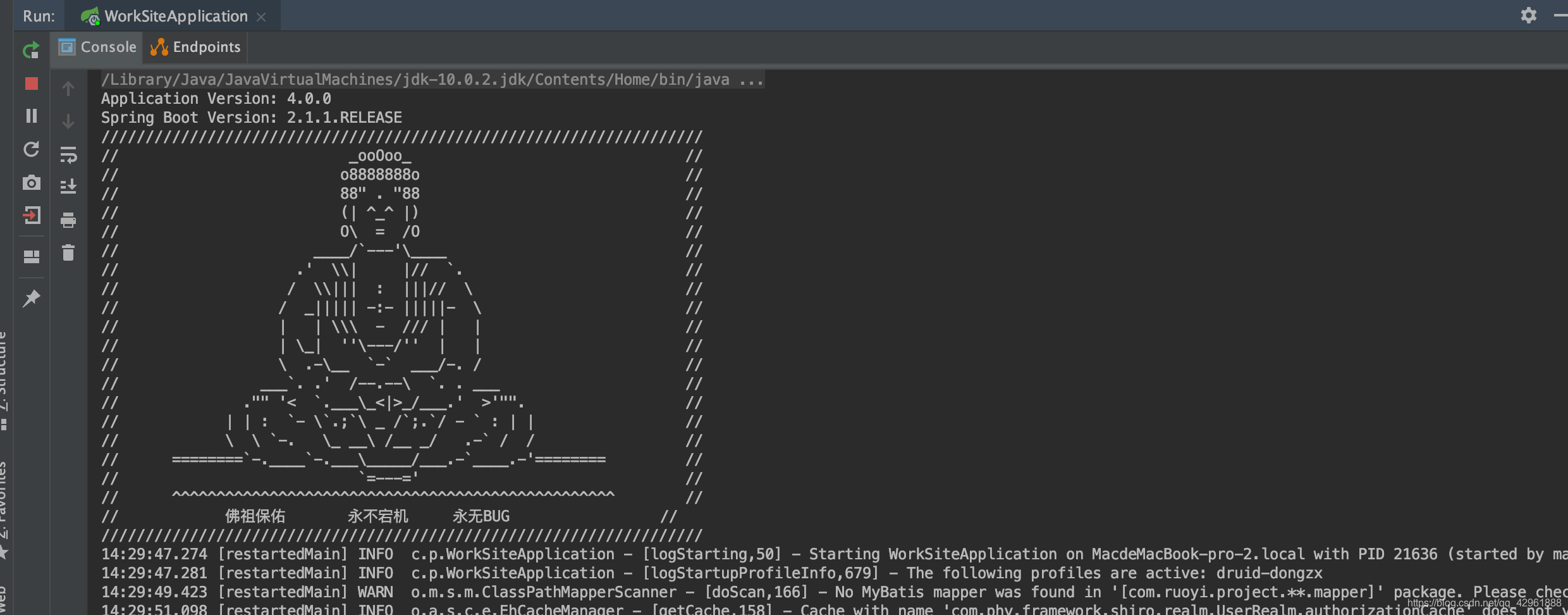Hide the Run tool window via the minimize dash
Image resolution: width=1568 pixels, height=615 pixels.
tap(1560, 15)
